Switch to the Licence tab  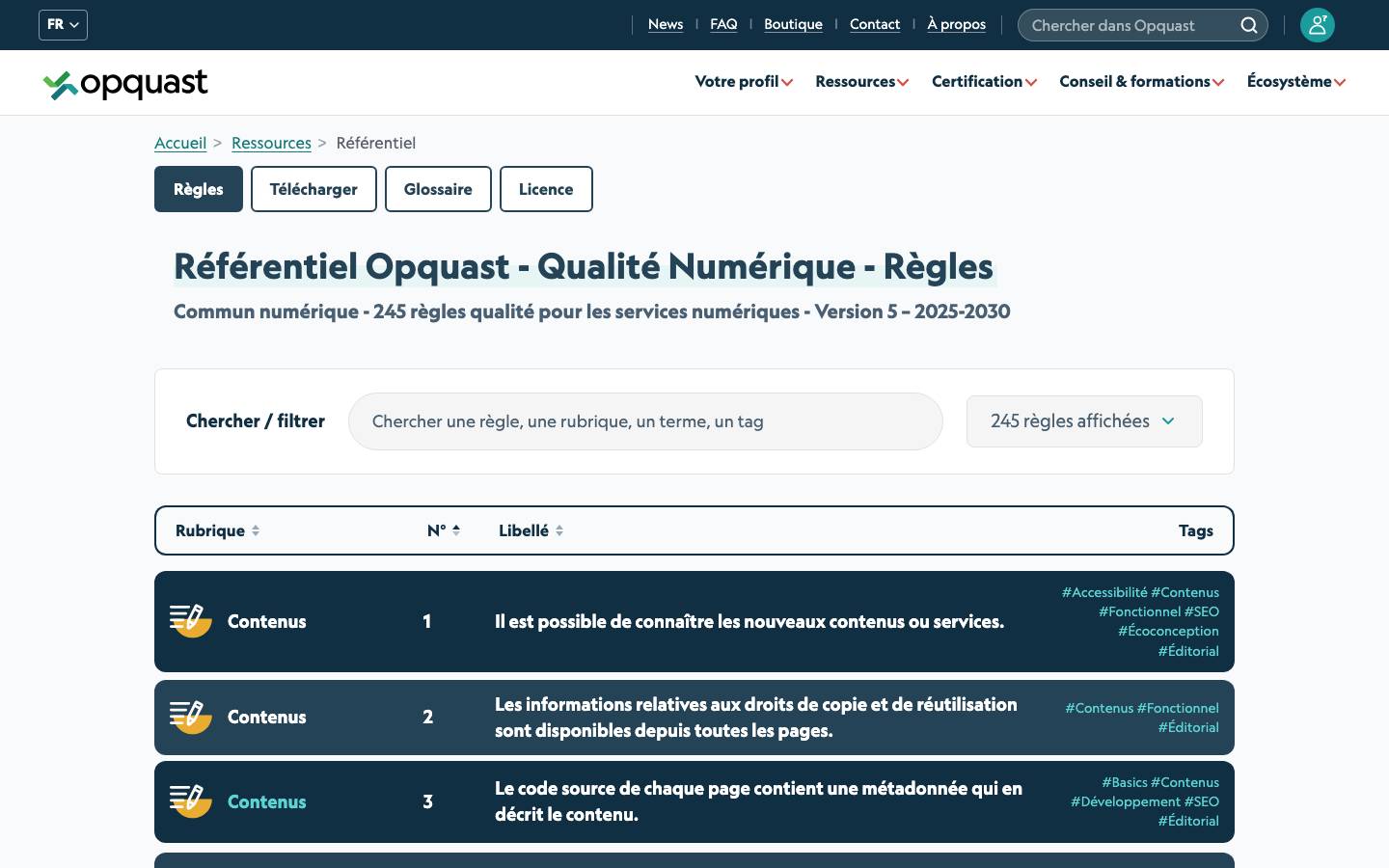(546, 189)
